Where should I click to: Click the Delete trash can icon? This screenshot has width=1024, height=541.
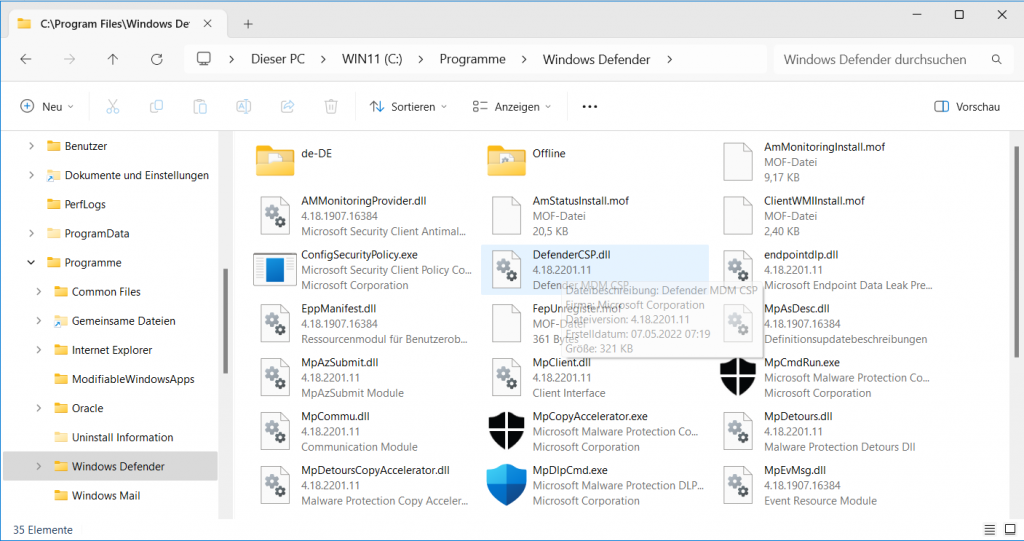click(331, 107)
